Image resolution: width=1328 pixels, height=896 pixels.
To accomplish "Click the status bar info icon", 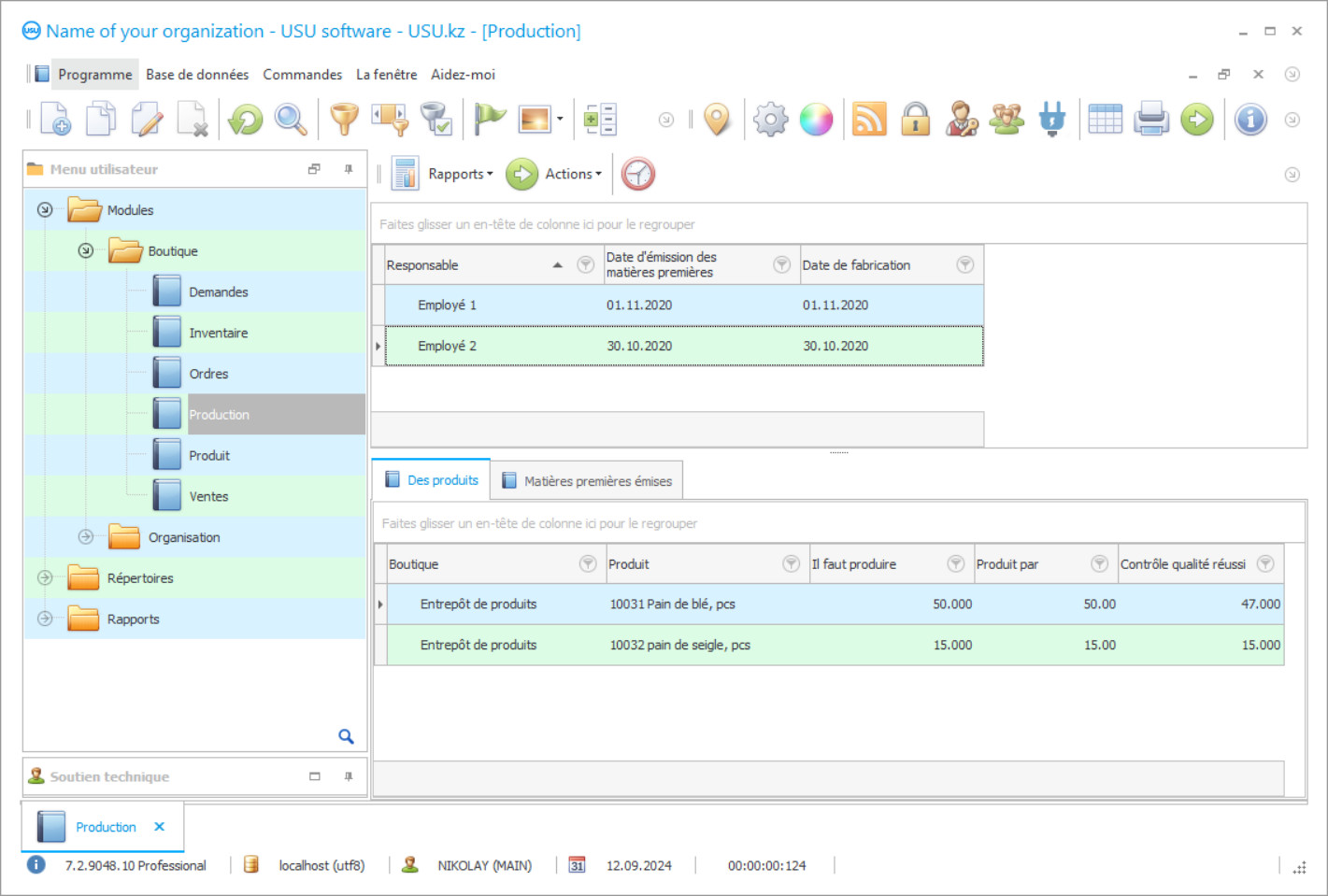I will (36, 864).
